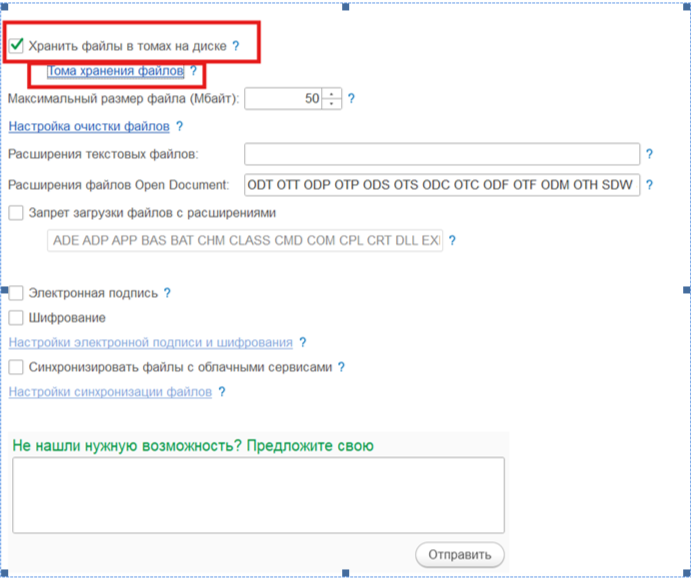Click help icon beside blocked extensions list

[452, 241]
